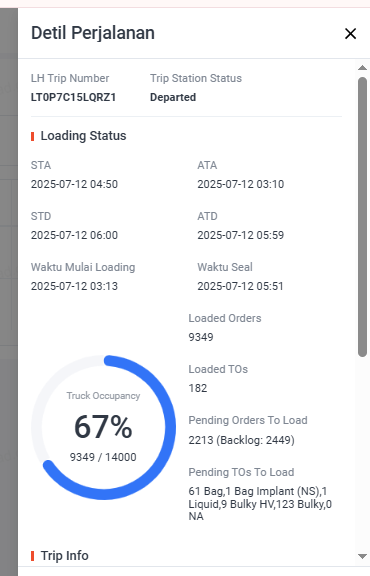Click the scrollbar down arrow

point(362,556)
